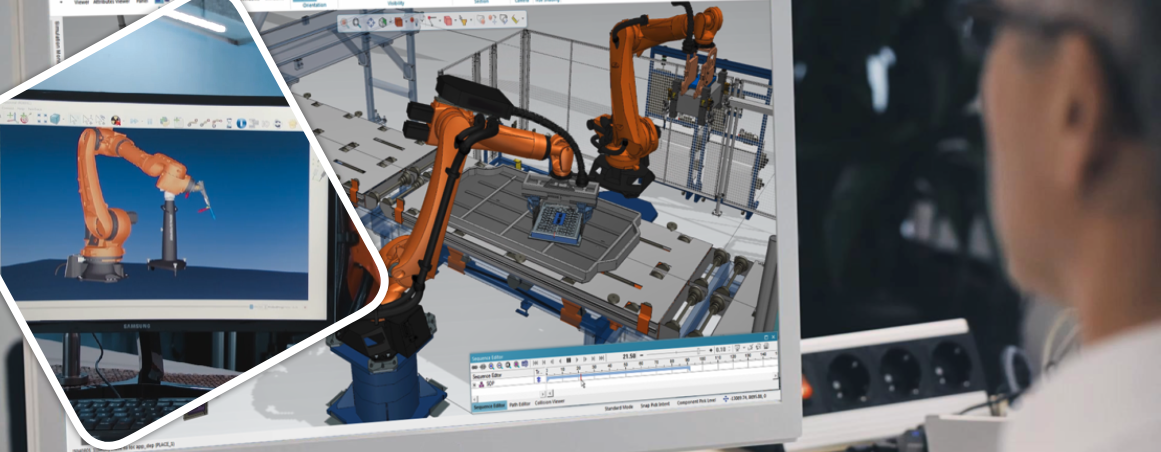
Task: Click Standard Mode in the status bar
Action: click(618, 408)
